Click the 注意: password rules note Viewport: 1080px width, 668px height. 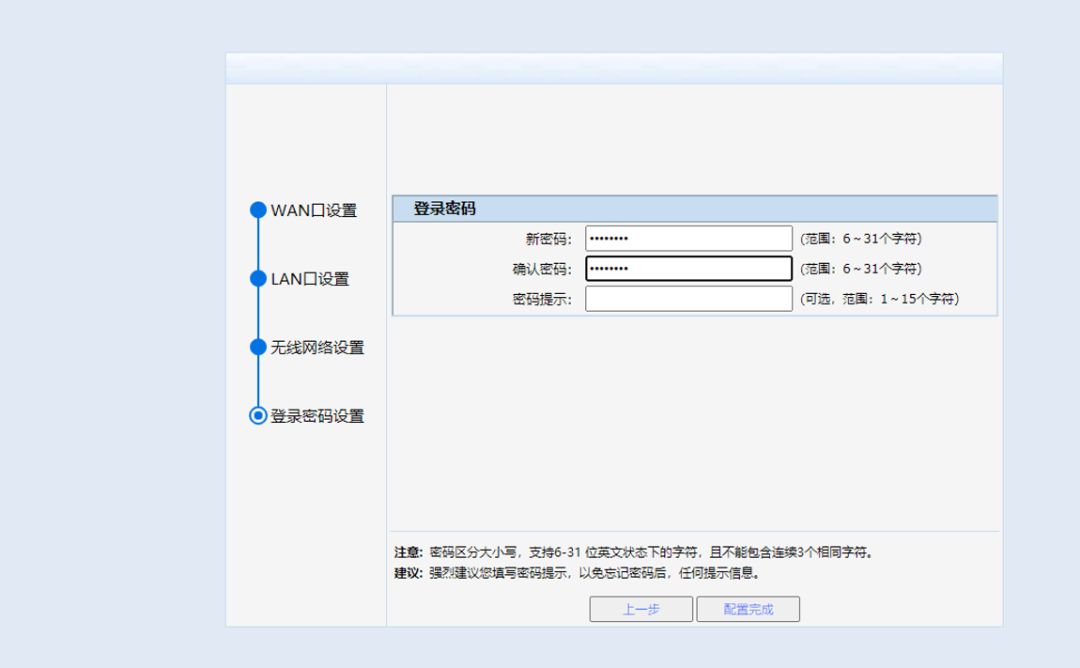coord(634,552)
